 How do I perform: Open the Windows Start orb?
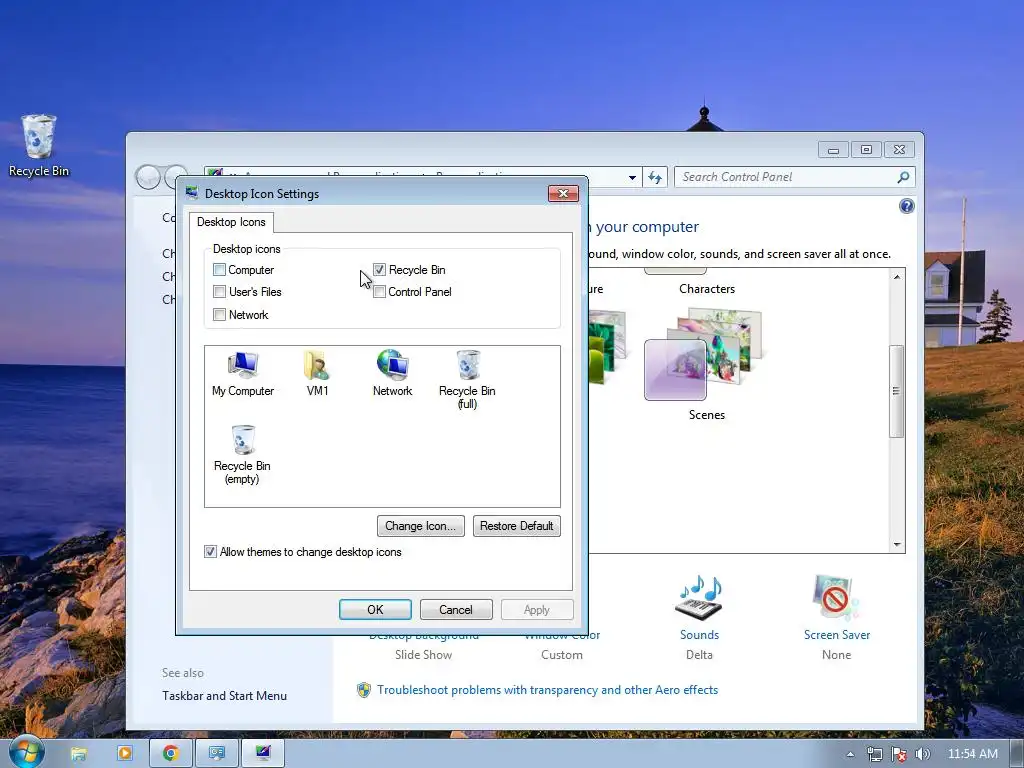(x=26, y=752)
